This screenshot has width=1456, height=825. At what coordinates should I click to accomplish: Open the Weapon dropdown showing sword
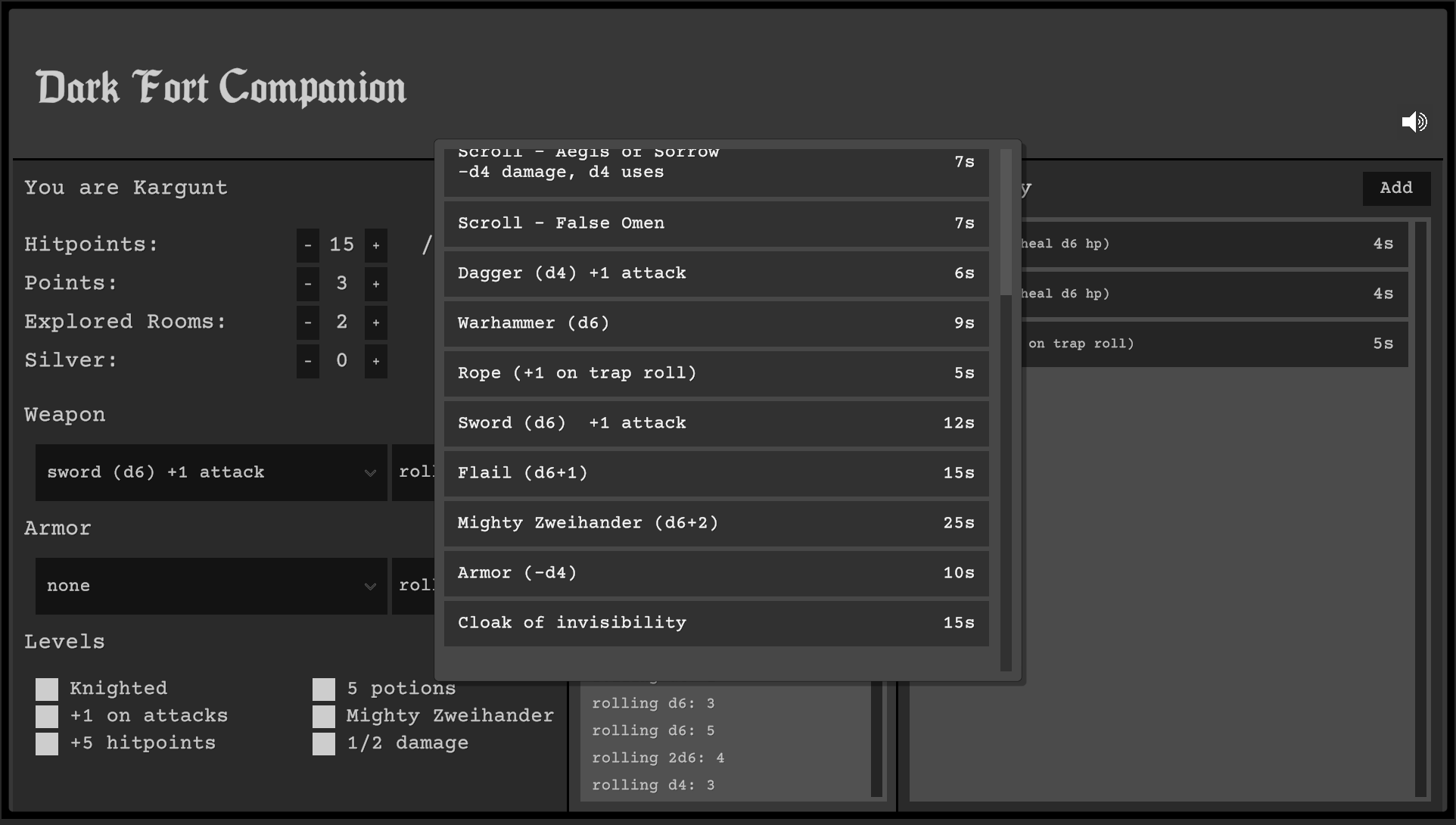click(211, 472)
